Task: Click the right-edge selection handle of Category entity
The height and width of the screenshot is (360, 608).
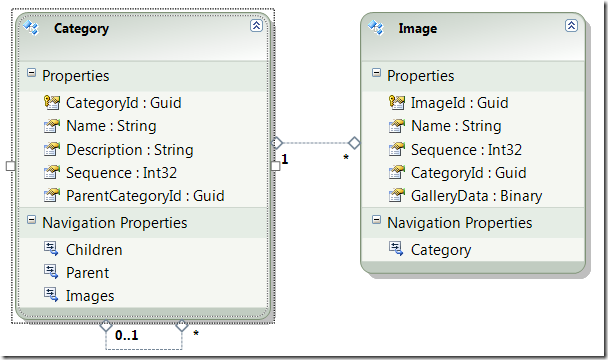Action: (x=275, y=166)
